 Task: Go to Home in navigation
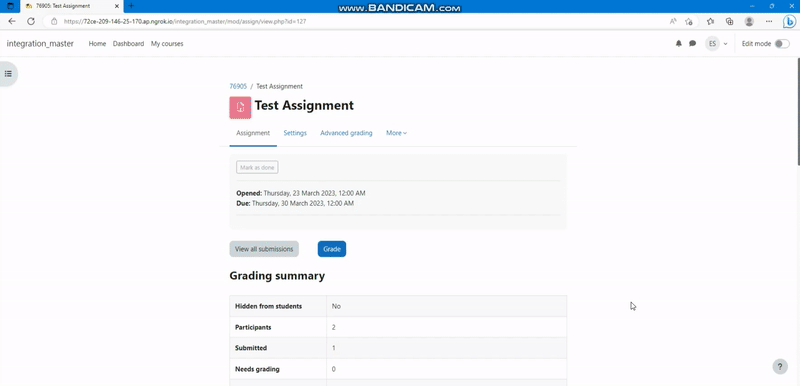(97, 44)
